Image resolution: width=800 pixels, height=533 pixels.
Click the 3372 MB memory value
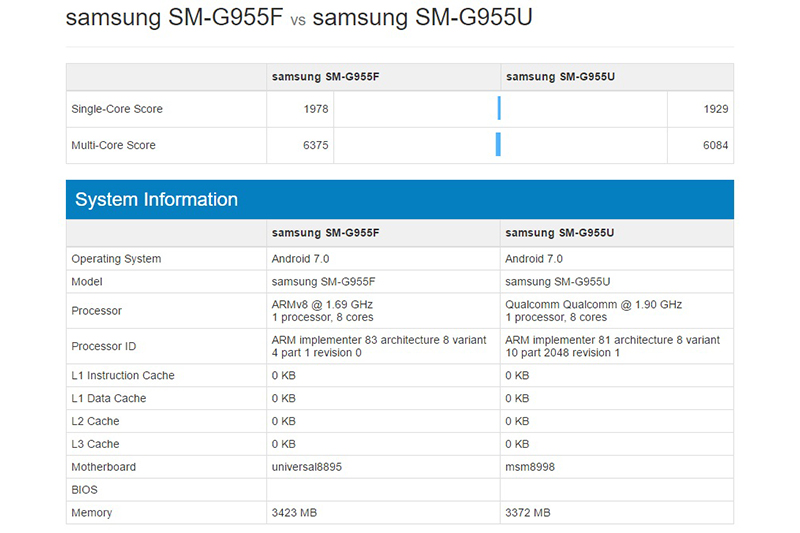(528, 513)
